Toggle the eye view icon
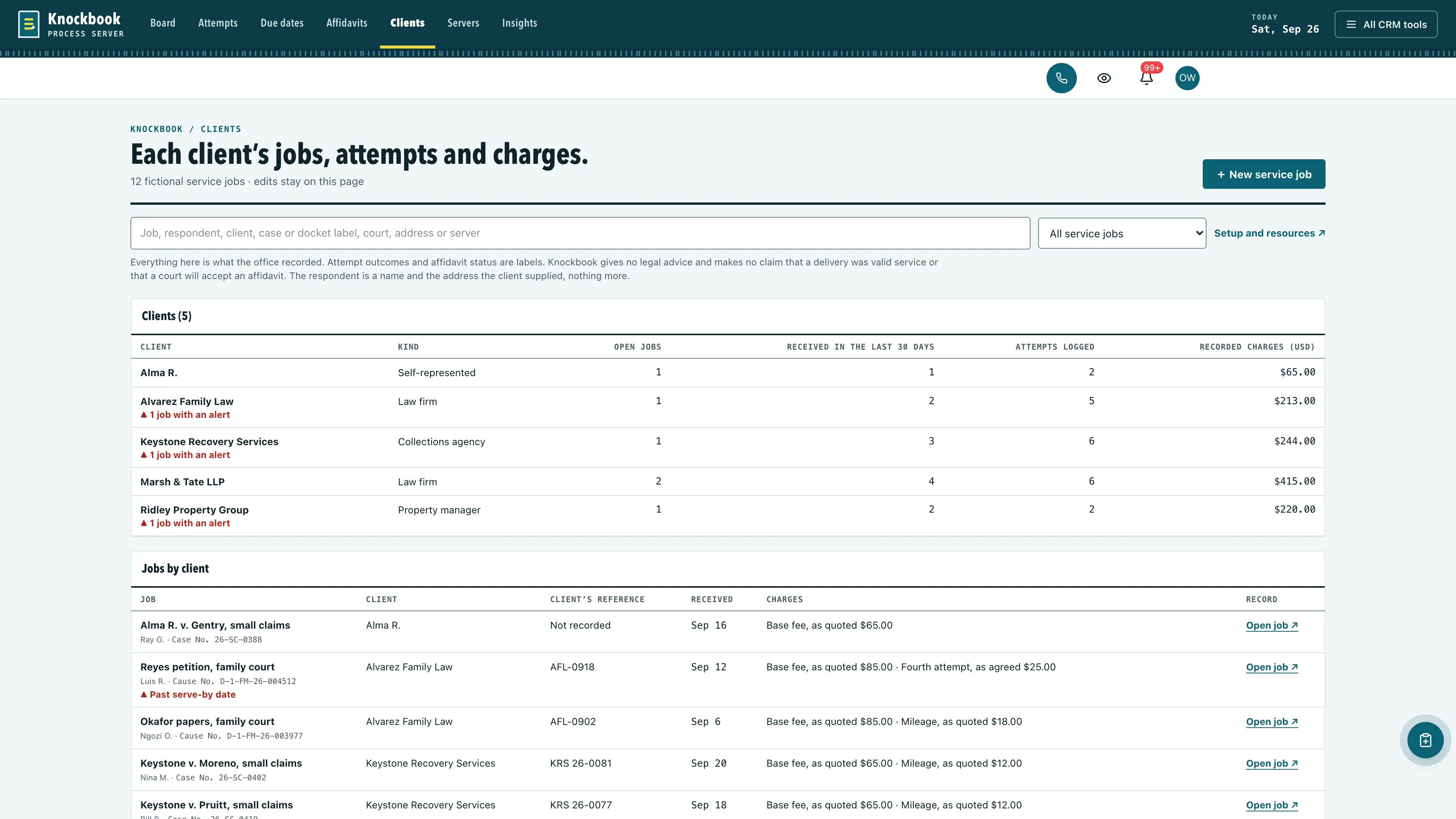The width and height of the screenshot is (1456, 819). click(x=1104, y=78)
